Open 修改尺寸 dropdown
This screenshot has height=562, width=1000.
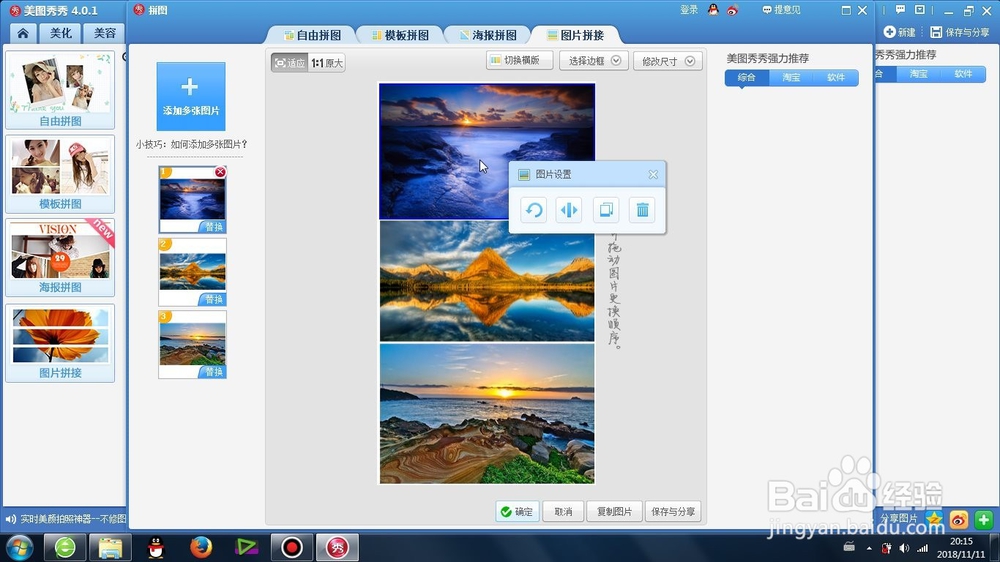point(668,61)
